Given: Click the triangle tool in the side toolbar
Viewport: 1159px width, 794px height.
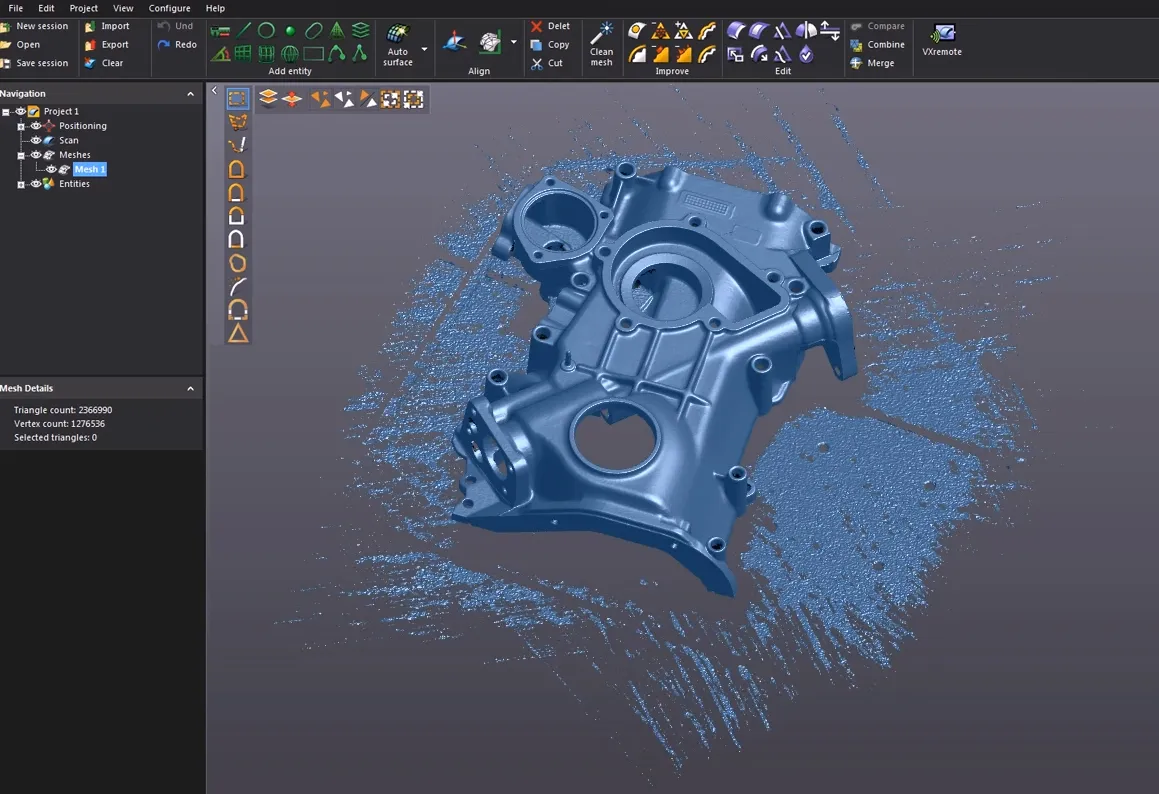Looking at the screenshot, I should click(x=238, y=333).
